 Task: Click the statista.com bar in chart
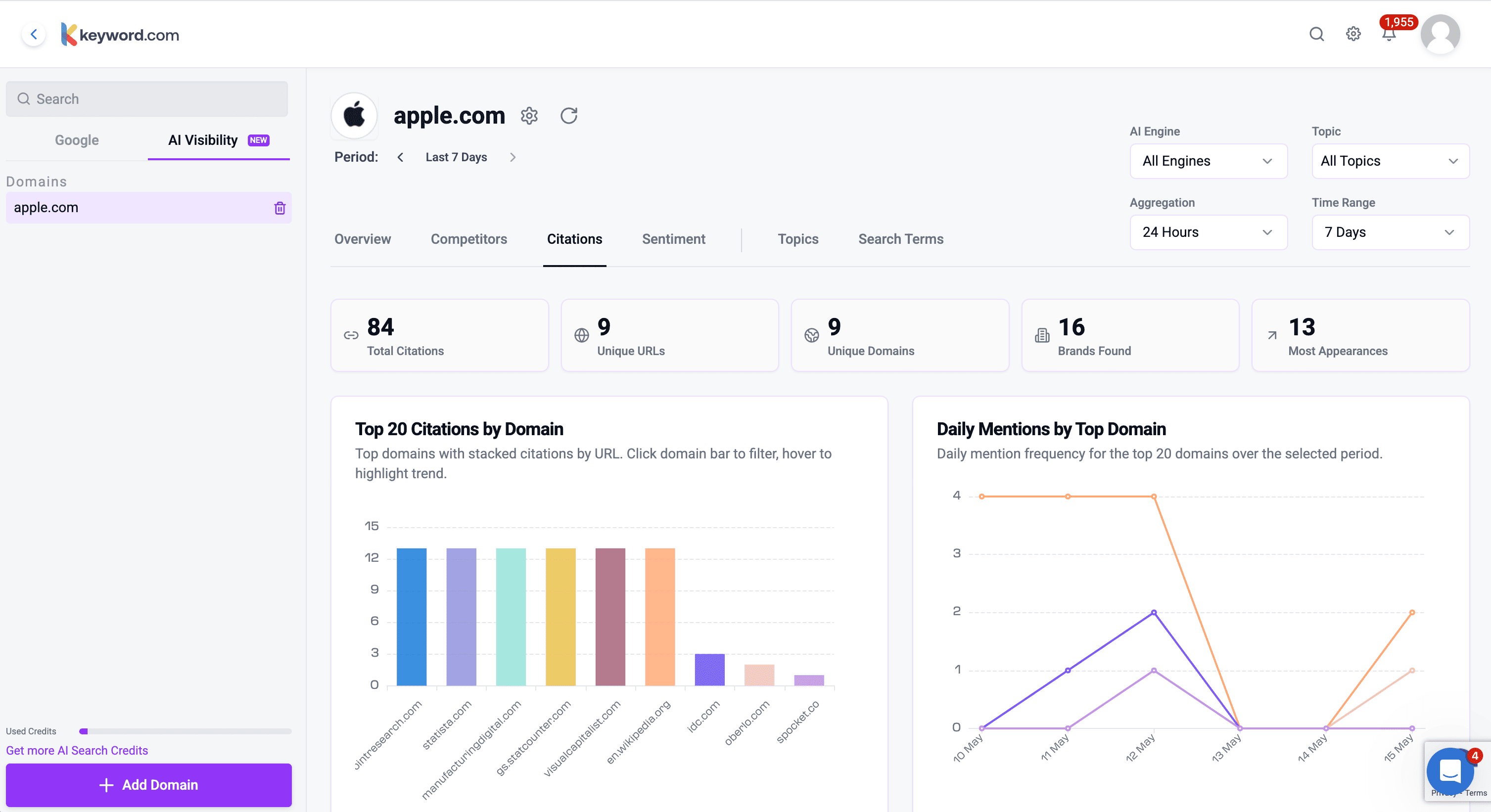point(461,616)
